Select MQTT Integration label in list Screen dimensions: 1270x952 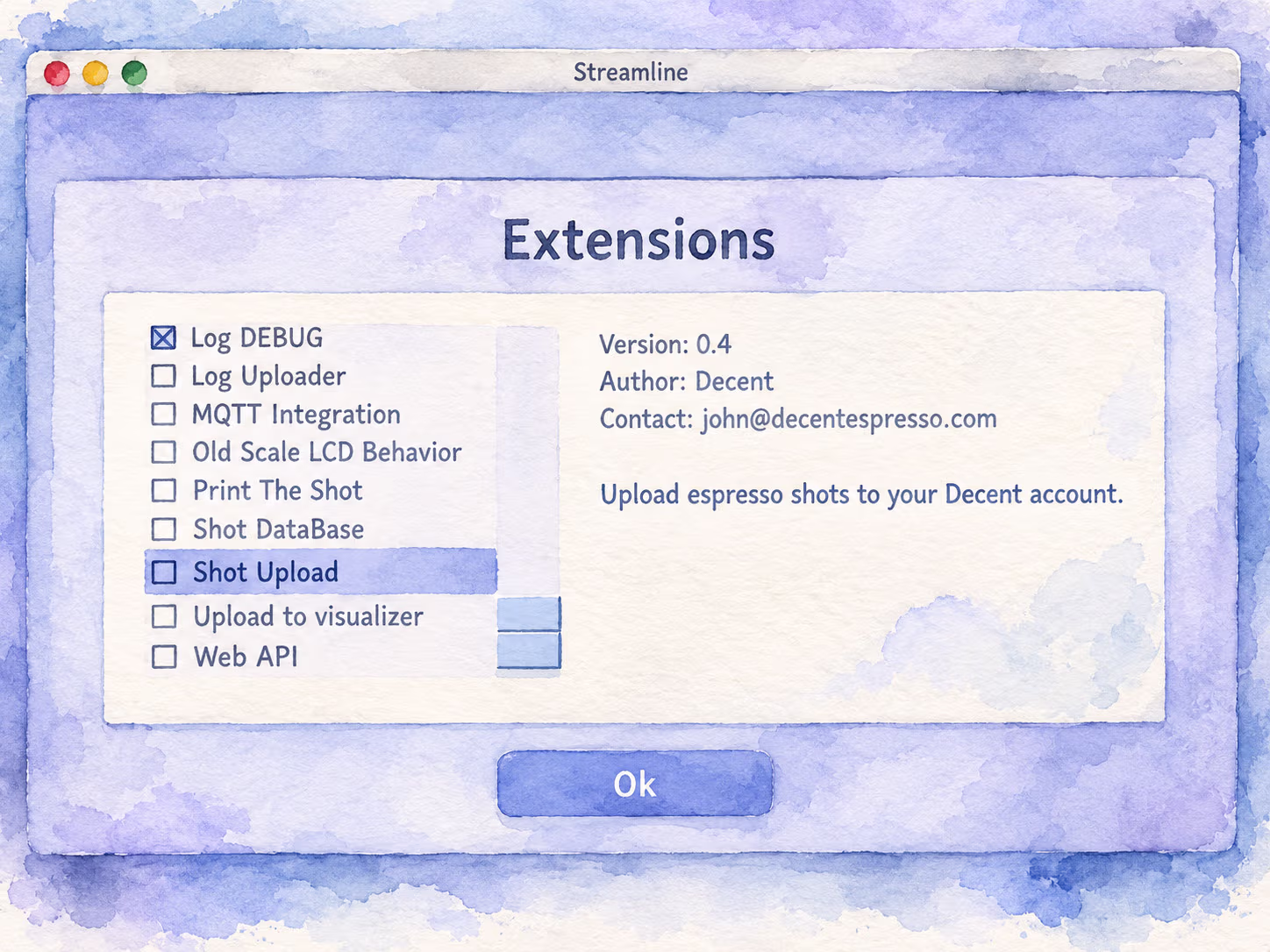click(296, 415)
